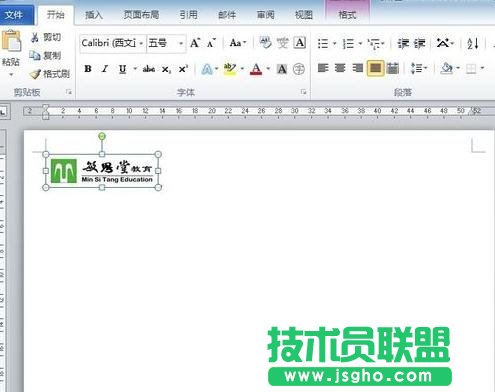Click the Character Border A icon
Screen dimensions: 495x392
[x=300, y=43]
